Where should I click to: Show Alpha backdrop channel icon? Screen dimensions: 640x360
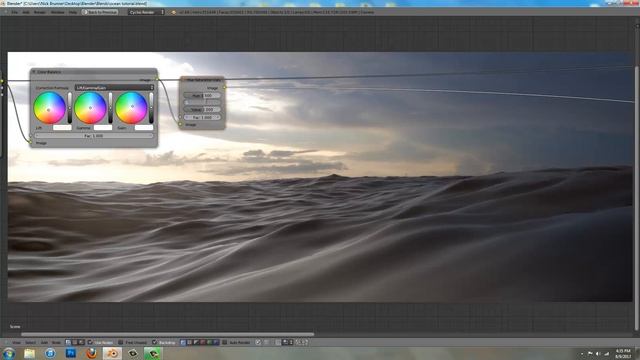[196, 342]
